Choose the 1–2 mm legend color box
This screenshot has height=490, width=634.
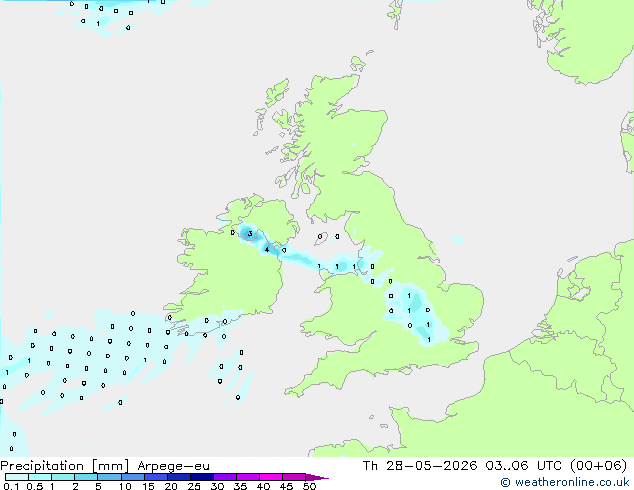(63, 477)
